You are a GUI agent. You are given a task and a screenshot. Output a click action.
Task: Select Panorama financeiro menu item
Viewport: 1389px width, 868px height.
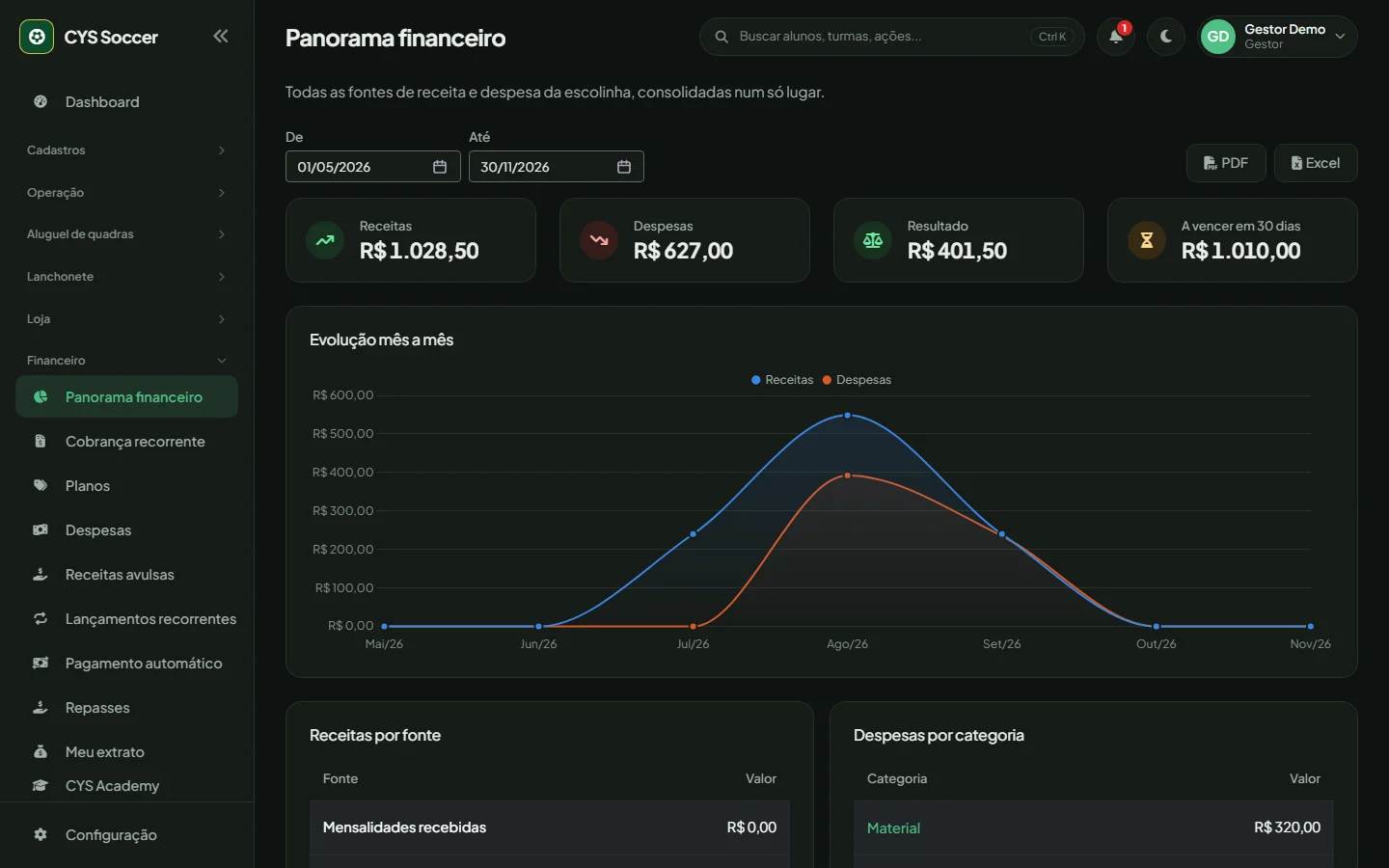126,397
